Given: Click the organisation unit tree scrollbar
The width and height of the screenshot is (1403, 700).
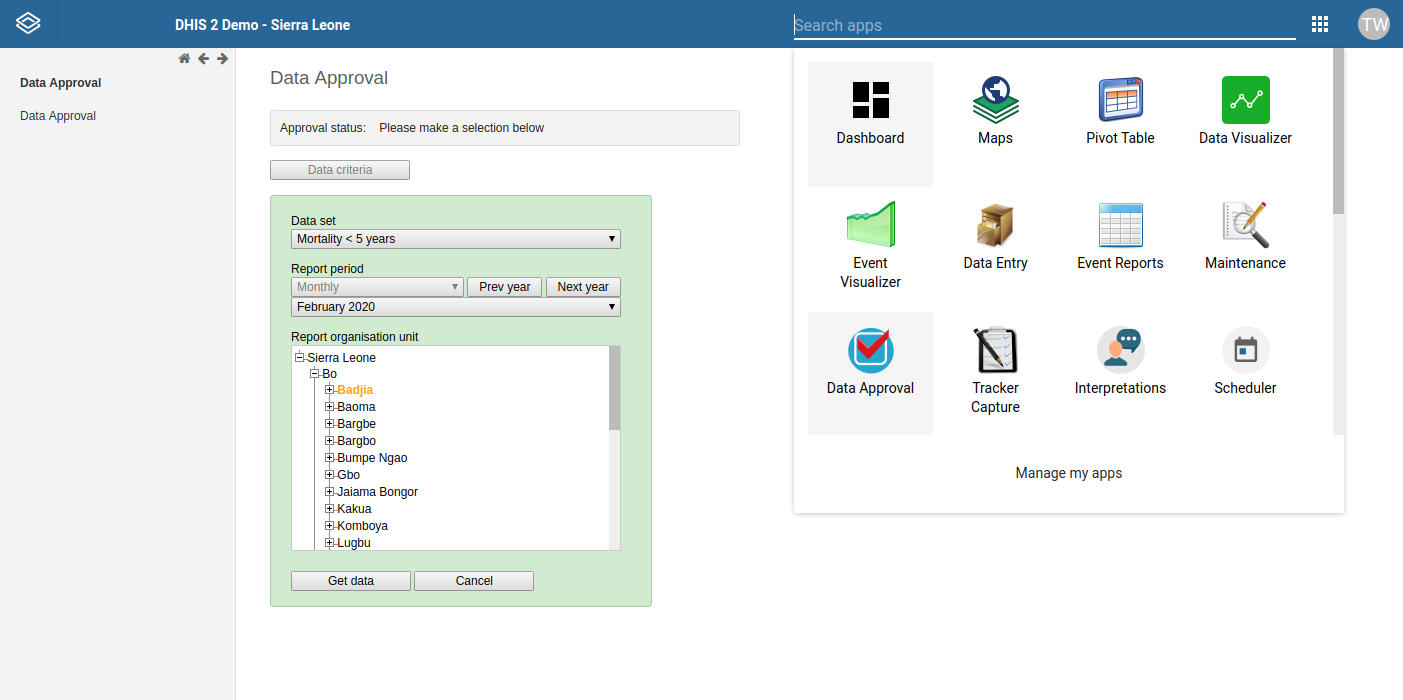Looking at the screenshot, I should pos(615,388).
